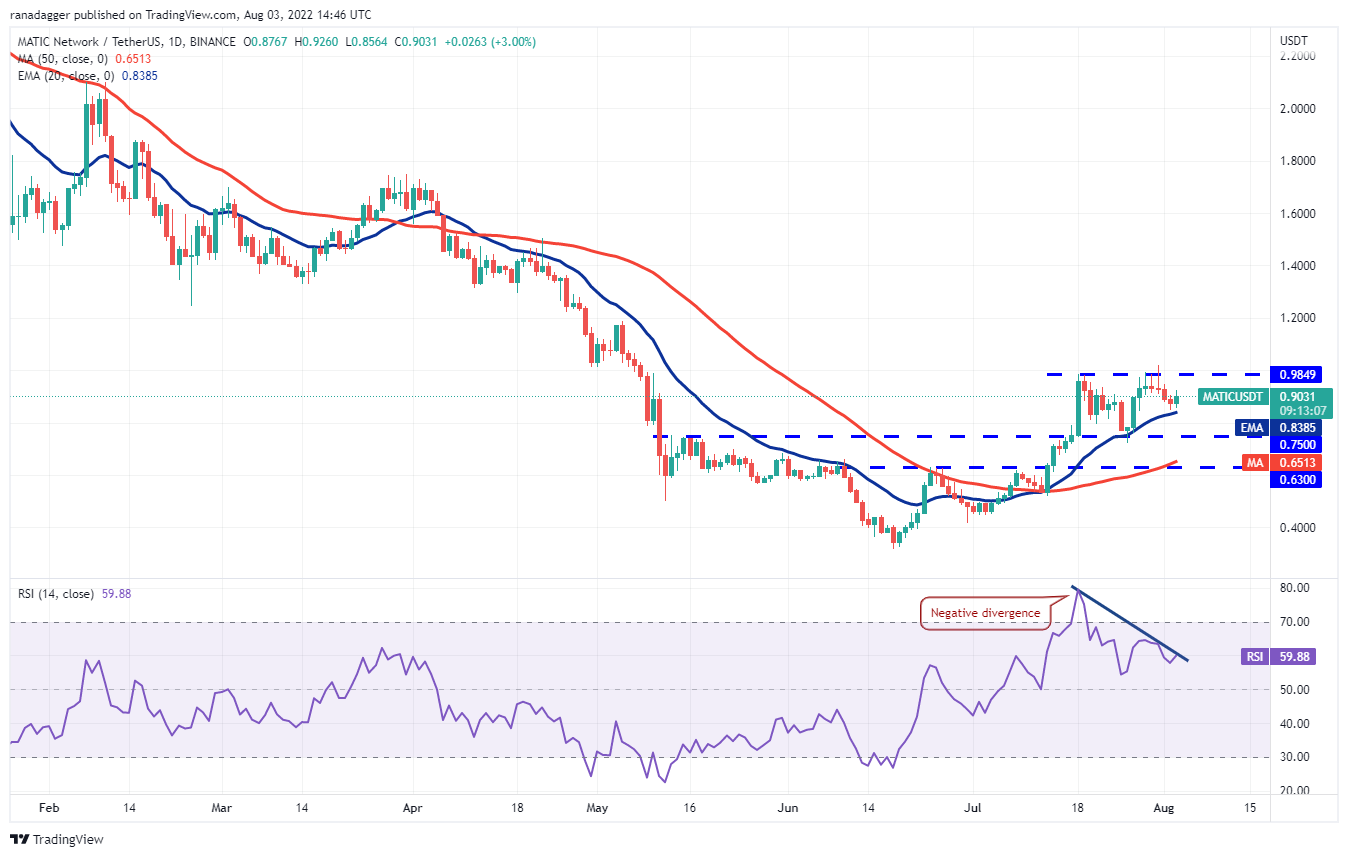Viewport: 1348px width, 857px height.
Task: Click the red MA tag on price axis
Action: [1253, 462]
